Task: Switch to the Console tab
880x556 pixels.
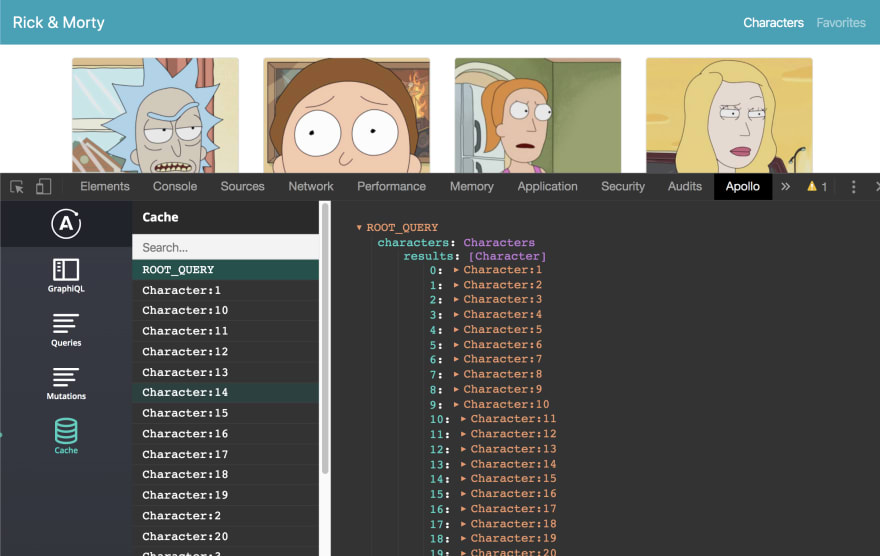Action: coord(175,186)
